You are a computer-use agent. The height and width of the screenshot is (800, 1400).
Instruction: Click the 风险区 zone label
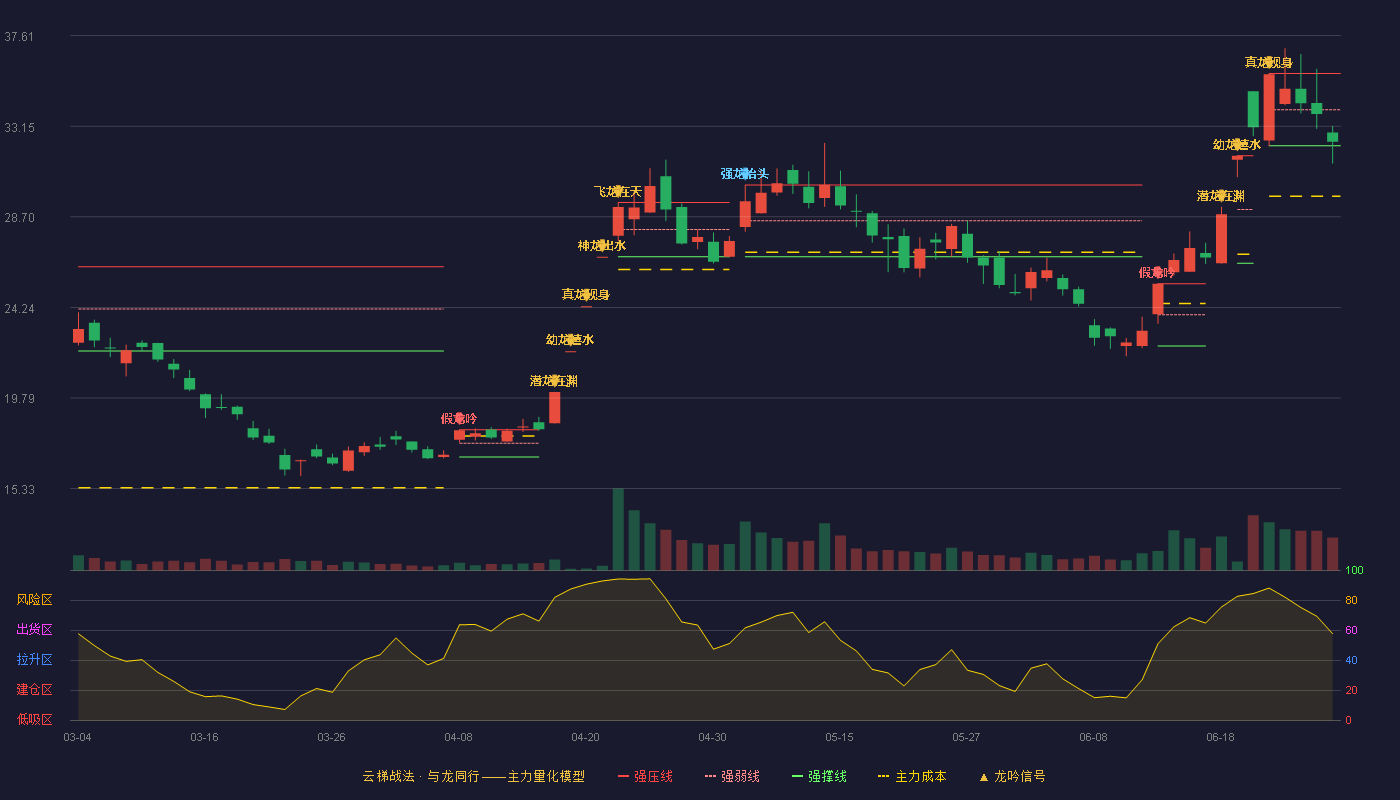point(34,600)
